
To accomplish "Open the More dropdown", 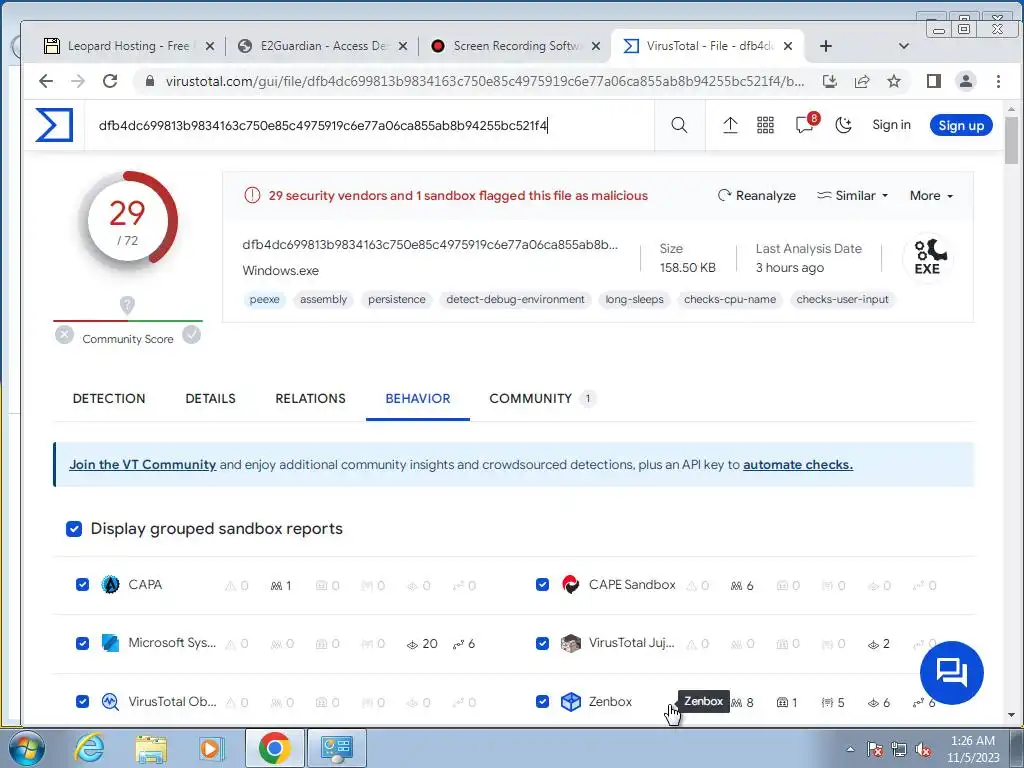I will pos(931,195).
